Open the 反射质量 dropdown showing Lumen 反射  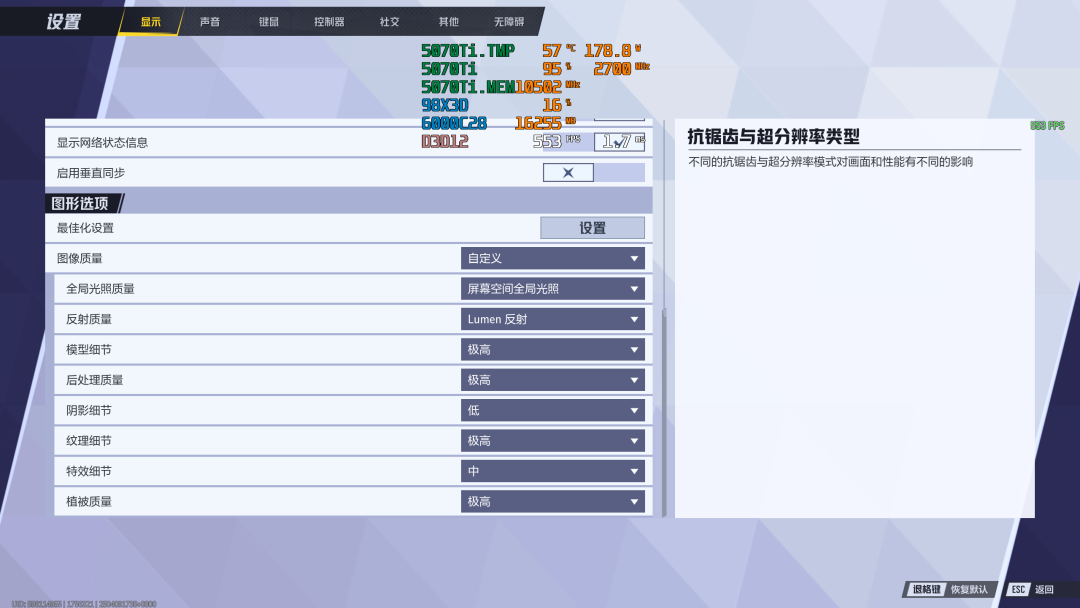pyautogui.click(x=552, y=319)
